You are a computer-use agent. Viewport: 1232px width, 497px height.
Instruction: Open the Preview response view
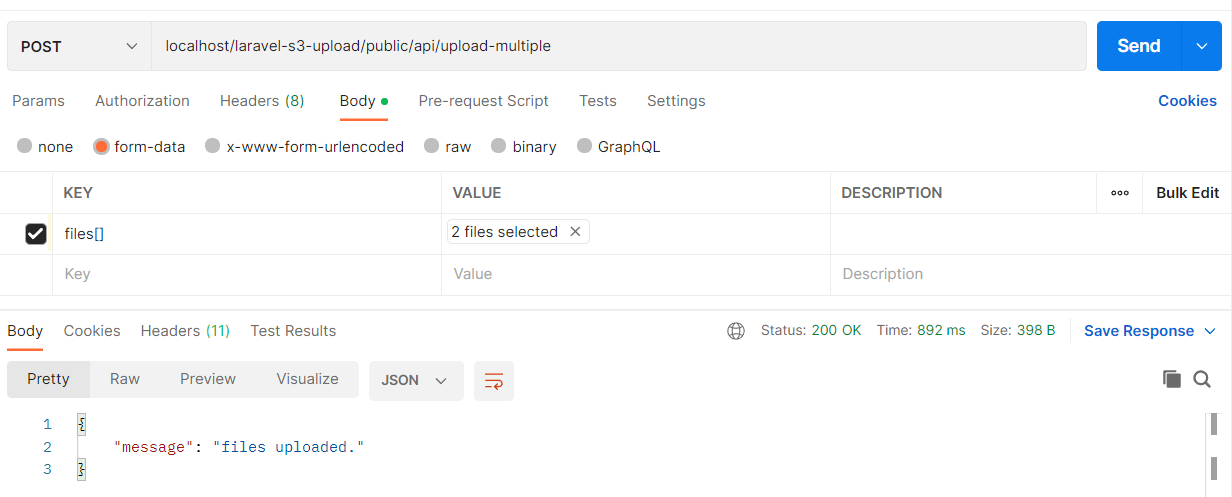(208, 379)
